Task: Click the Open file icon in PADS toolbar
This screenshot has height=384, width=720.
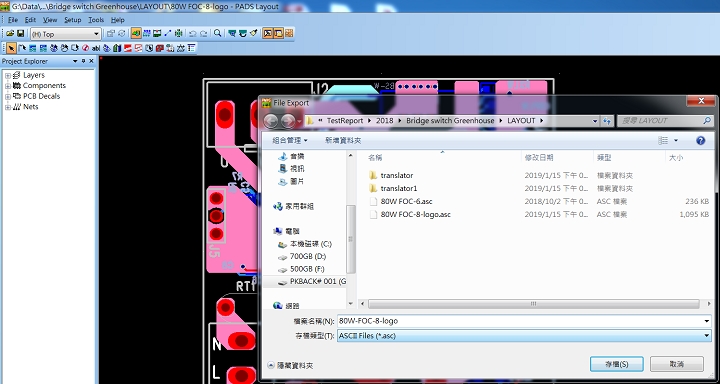Action: coord(10,34)
